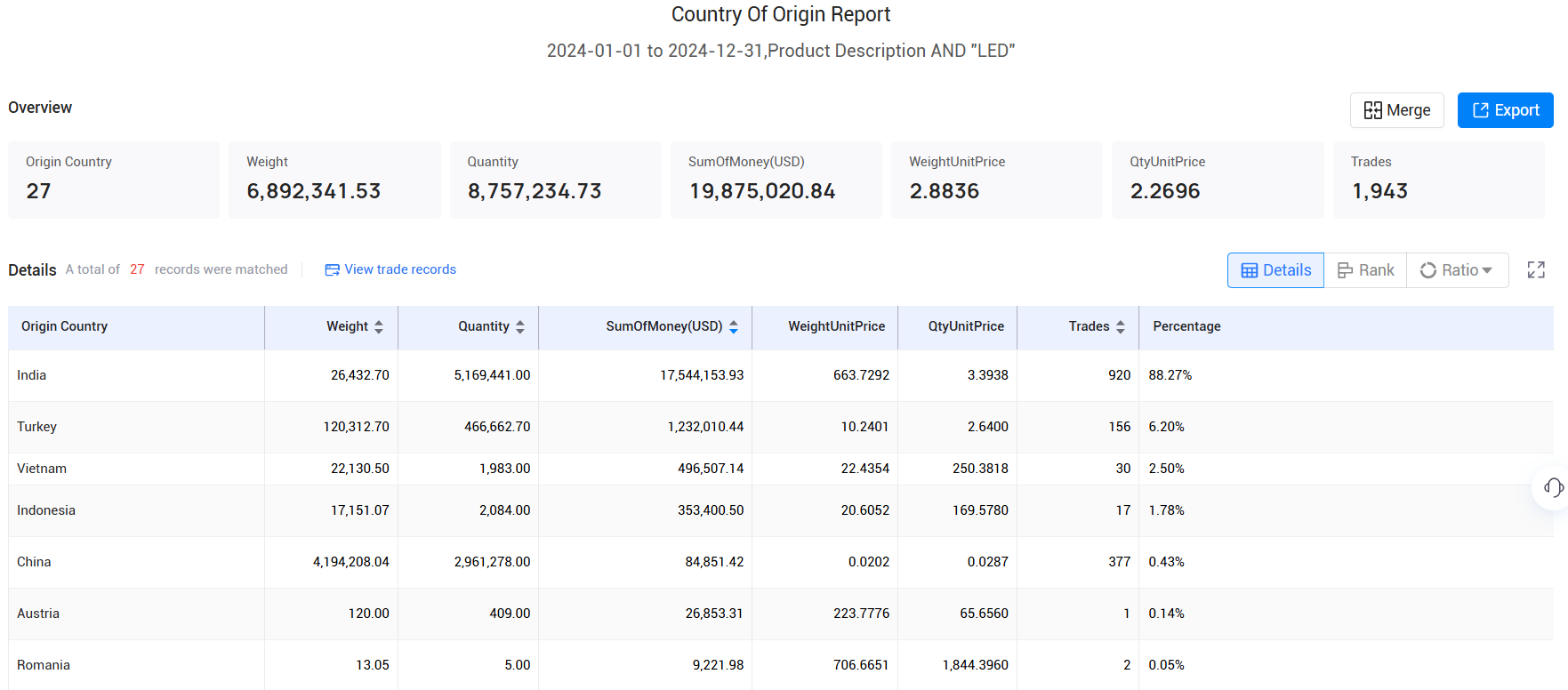
Task: Click the fullscreen expand icon
Action: (x=1536, y=270)
